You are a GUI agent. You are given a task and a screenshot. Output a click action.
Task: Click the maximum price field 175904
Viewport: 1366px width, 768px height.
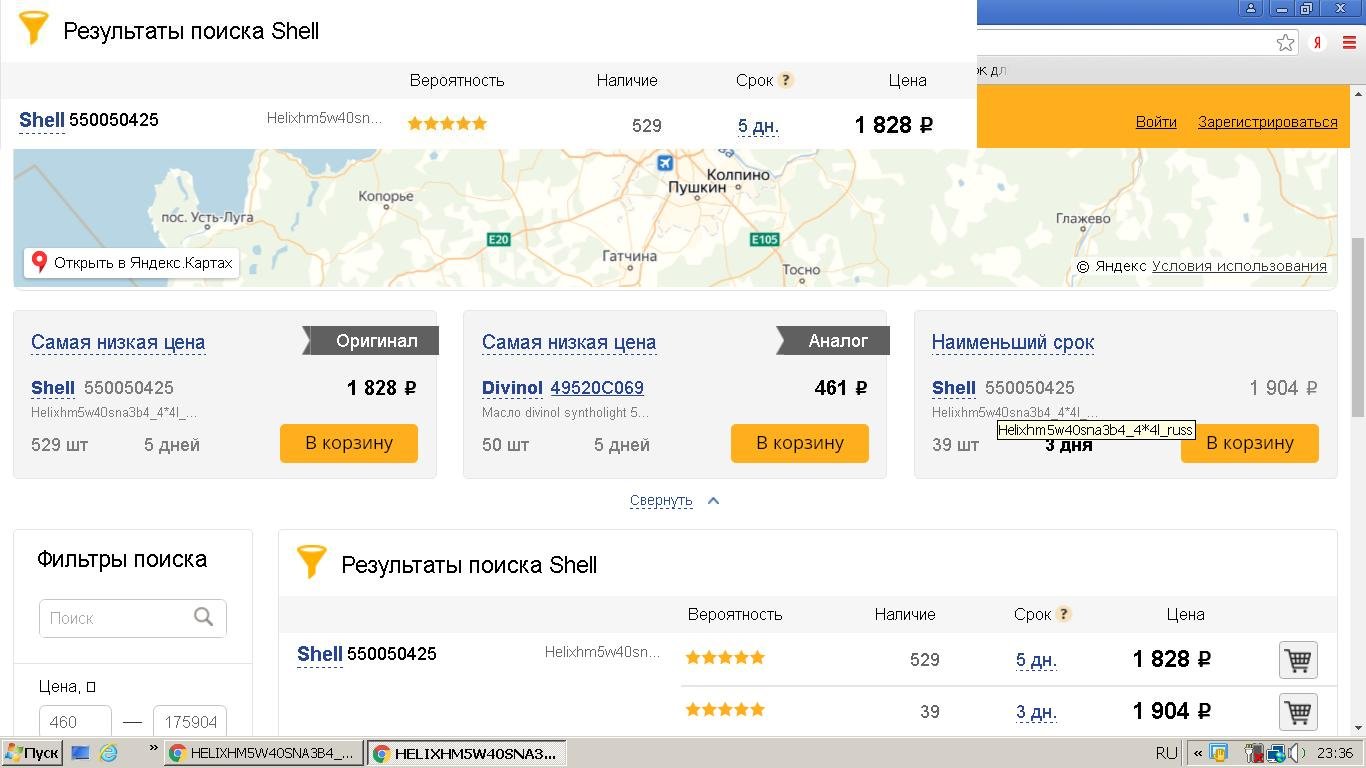pos(190,721)
